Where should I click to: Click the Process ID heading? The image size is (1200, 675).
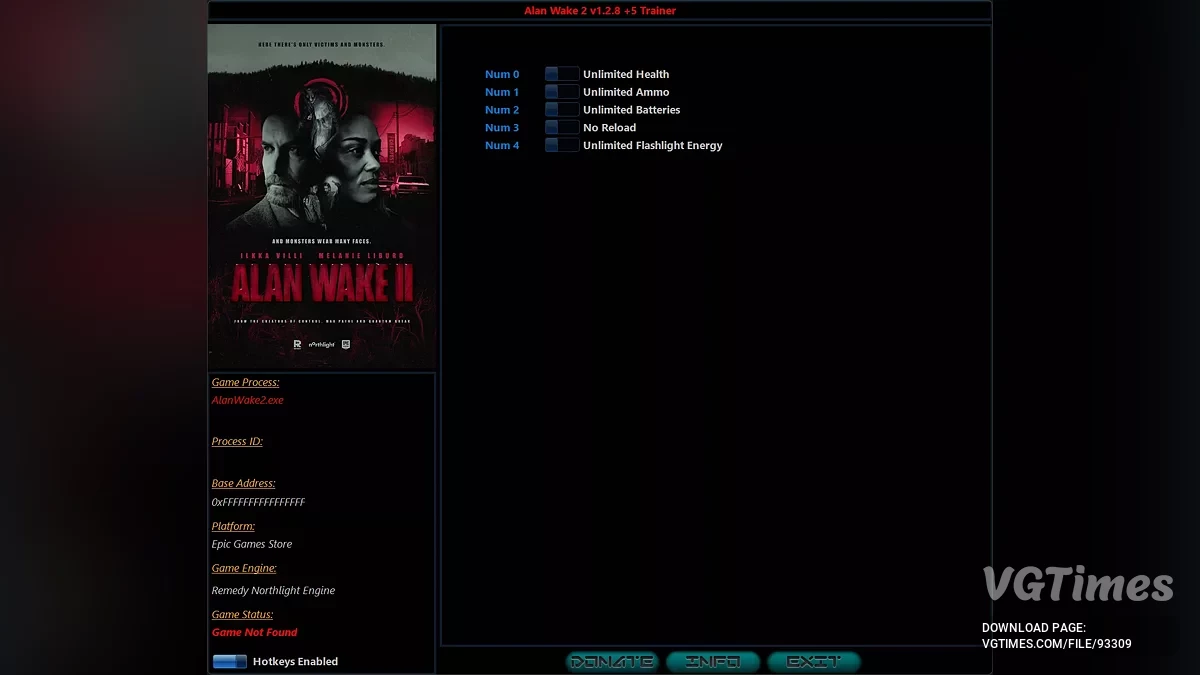click(x=237, y=441)
